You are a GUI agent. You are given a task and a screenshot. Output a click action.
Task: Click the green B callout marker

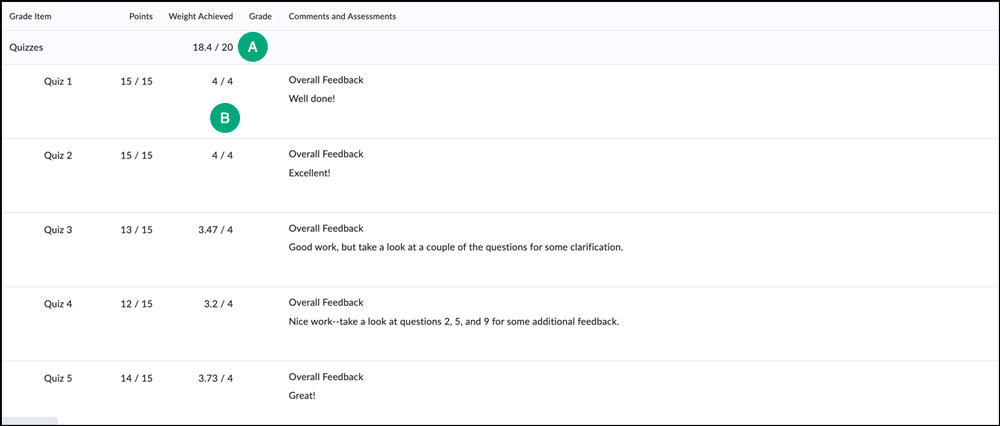(x=225, y=118)
